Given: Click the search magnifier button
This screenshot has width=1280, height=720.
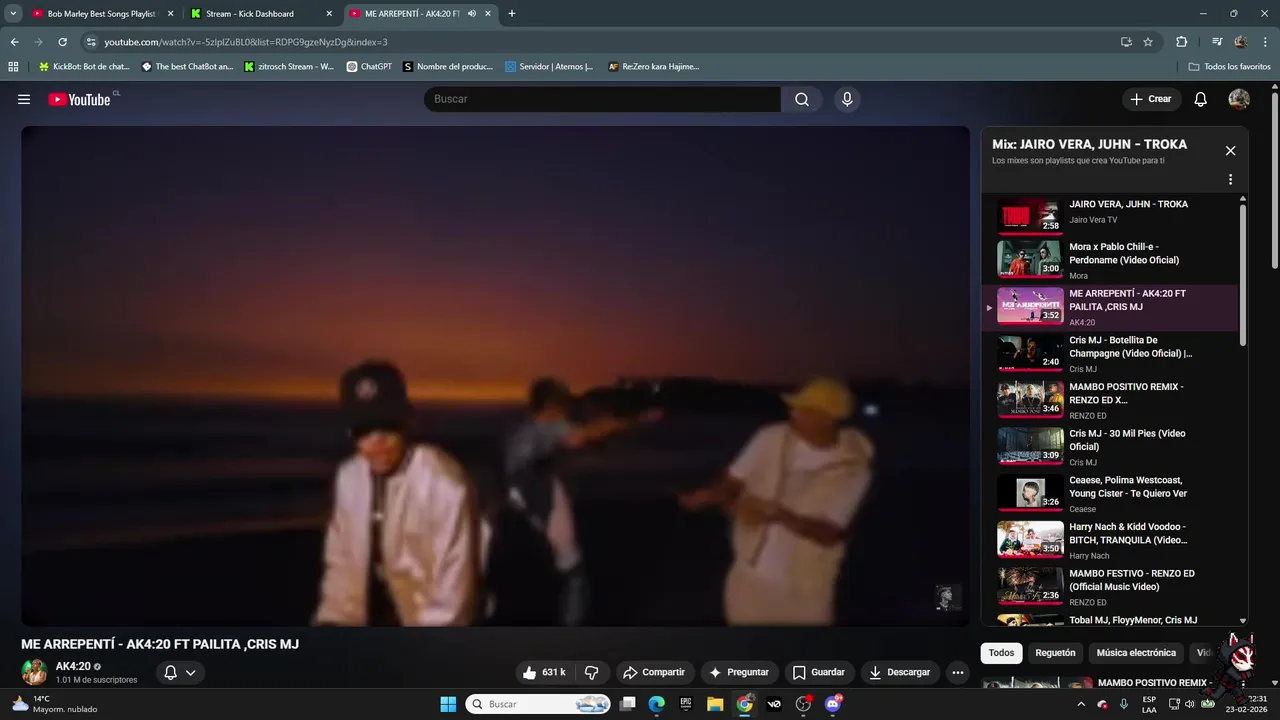Looking at the screenshot, I should click(x=802, y=99).
